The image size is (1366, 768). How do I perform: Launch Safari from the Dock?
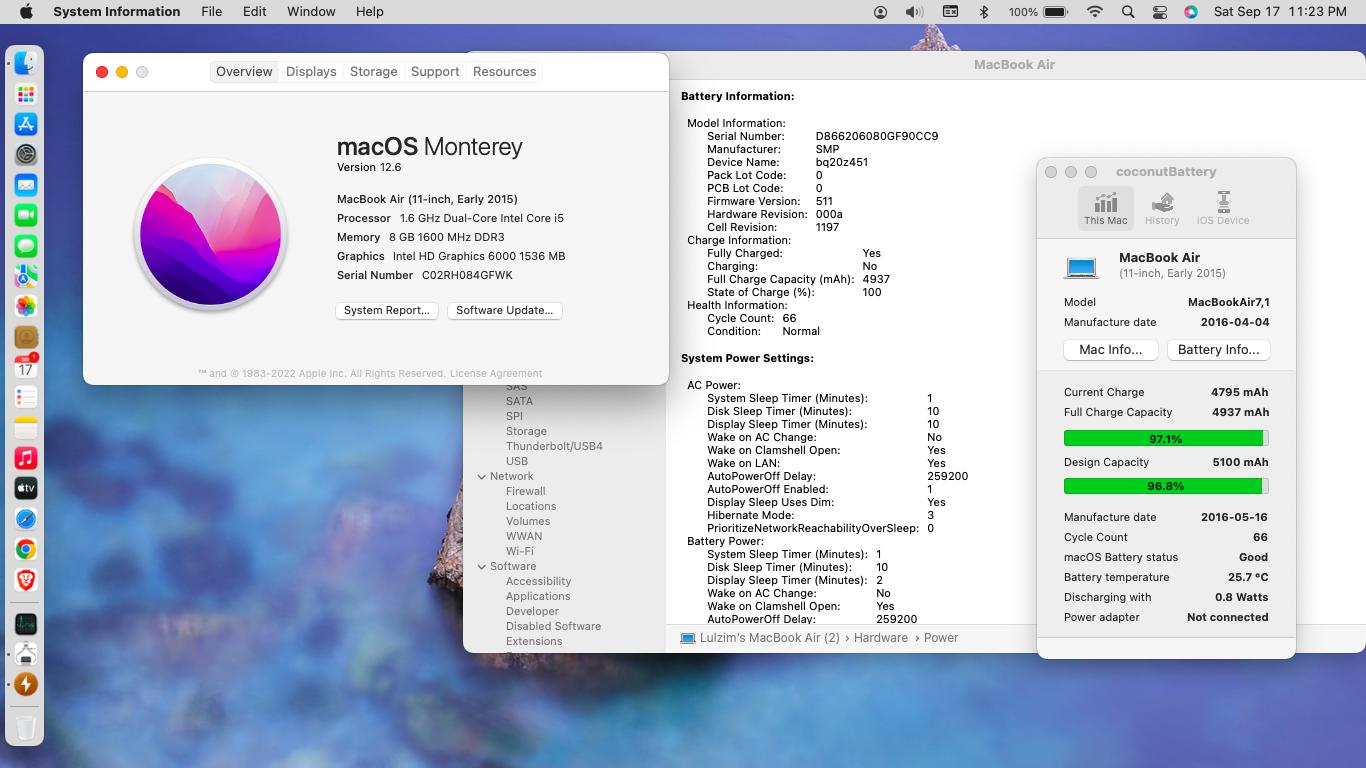(26, 519)
